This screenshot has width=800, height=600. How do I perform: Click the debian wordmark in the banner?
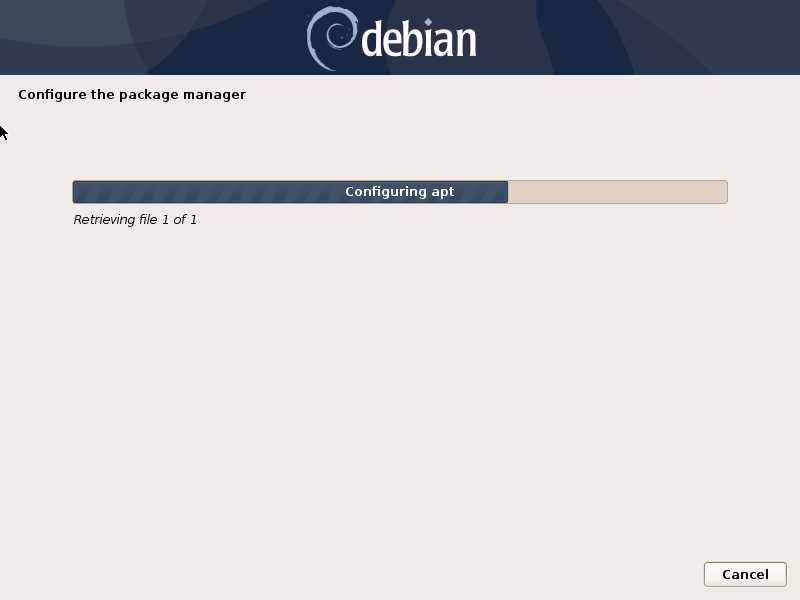point(419,39)
